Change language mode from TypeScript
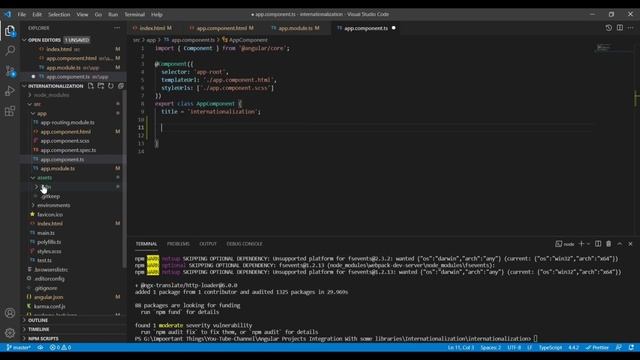Viewport: 640px width, 360px height. (x=550, y=348)
